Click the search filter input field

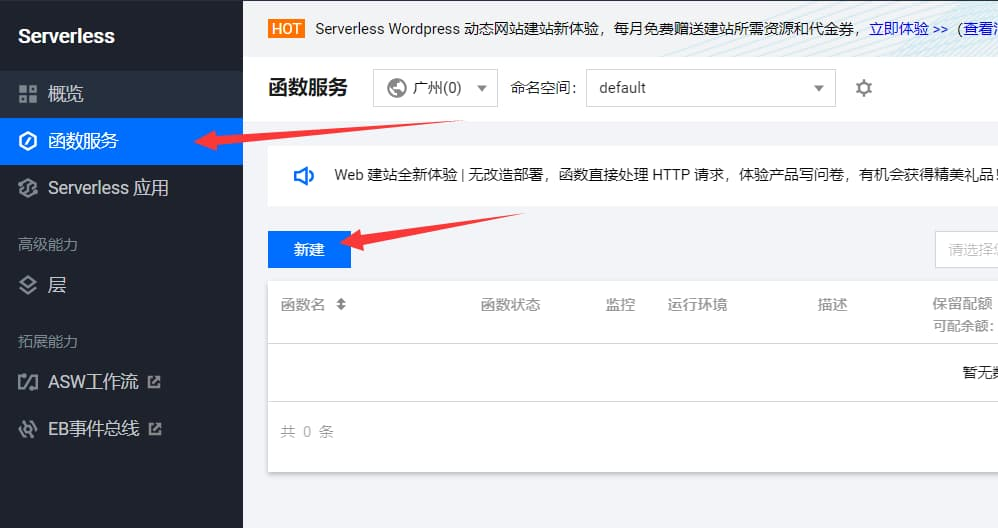pos(966,249)
